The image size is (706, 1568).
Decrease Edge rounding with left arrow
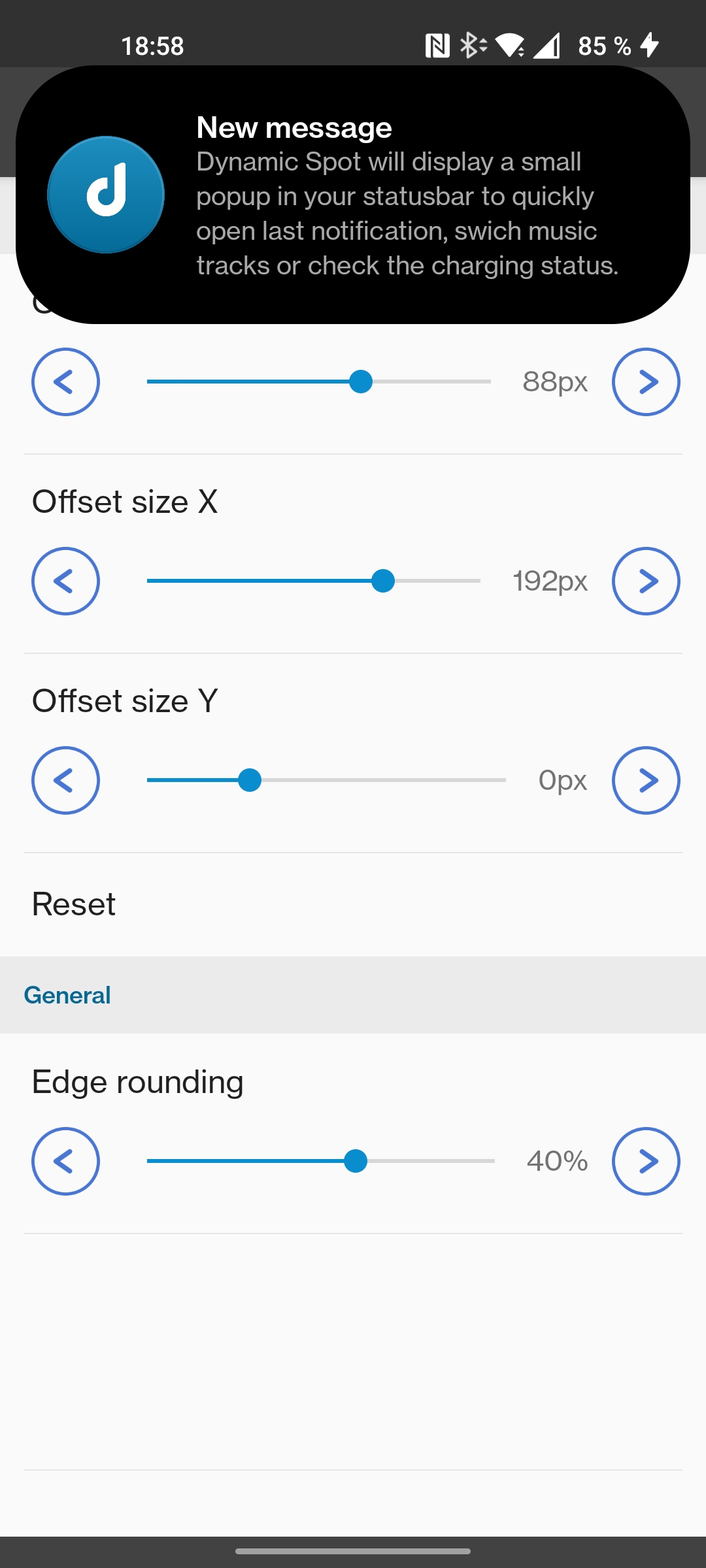coord(65,1161)
